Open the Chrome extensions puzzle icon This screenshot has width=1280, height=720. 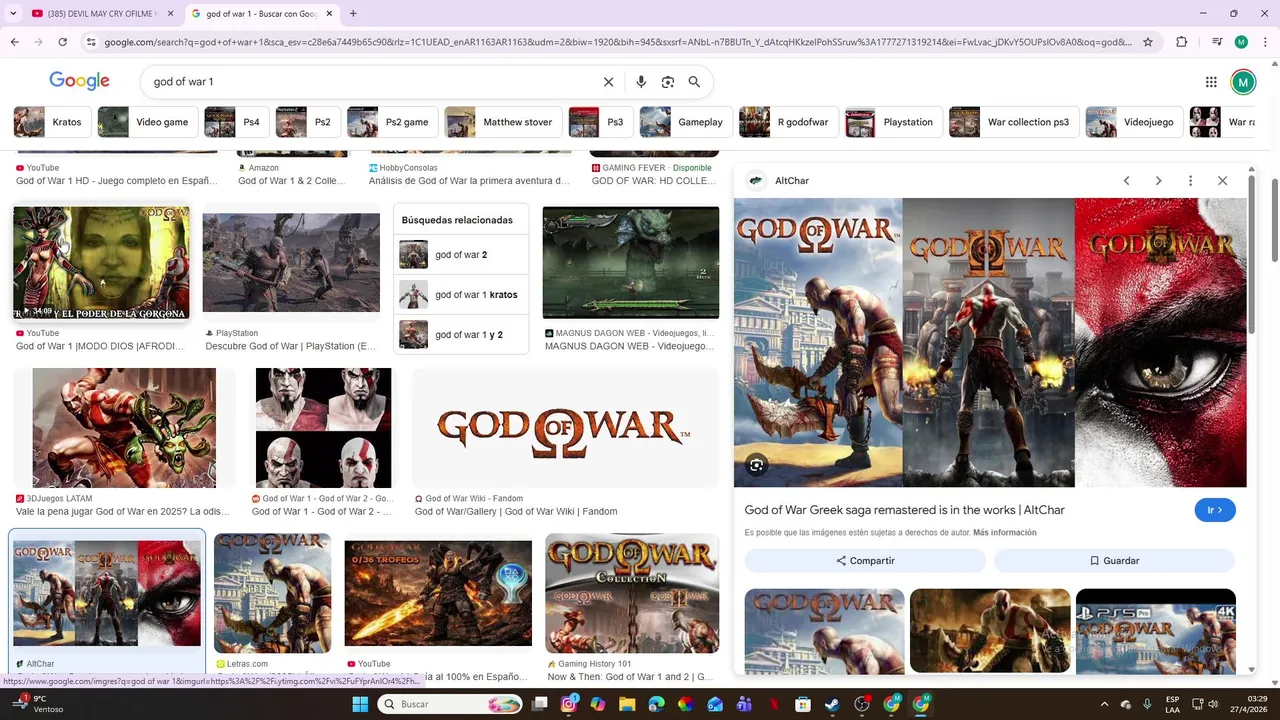(1182, 42)
